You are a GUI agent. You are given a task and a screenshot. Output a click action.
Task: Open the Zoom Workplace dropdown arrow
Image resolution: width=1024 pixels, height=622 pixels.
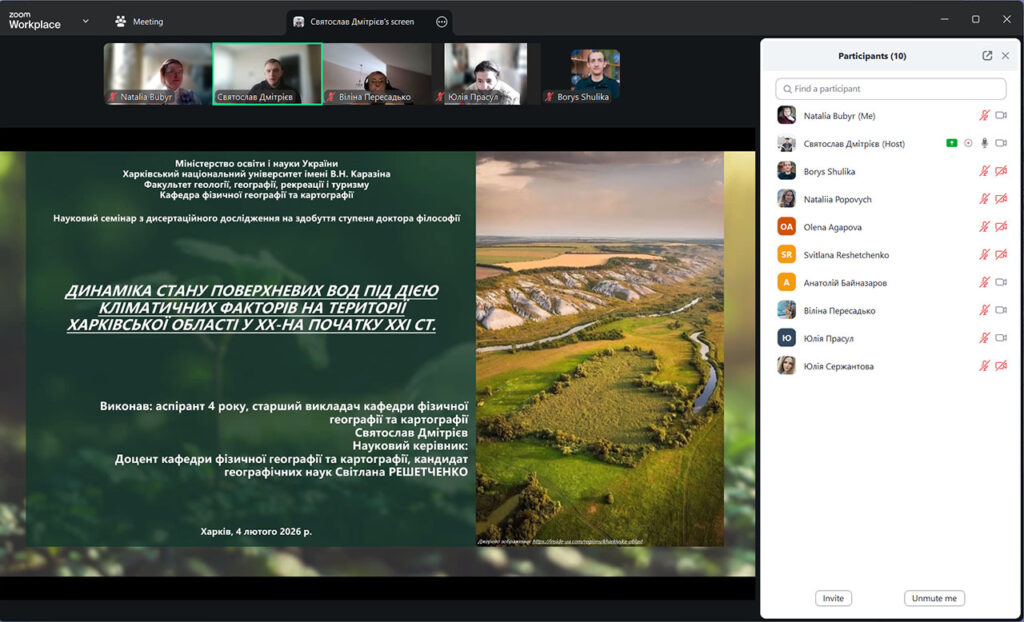coord(85,21)
